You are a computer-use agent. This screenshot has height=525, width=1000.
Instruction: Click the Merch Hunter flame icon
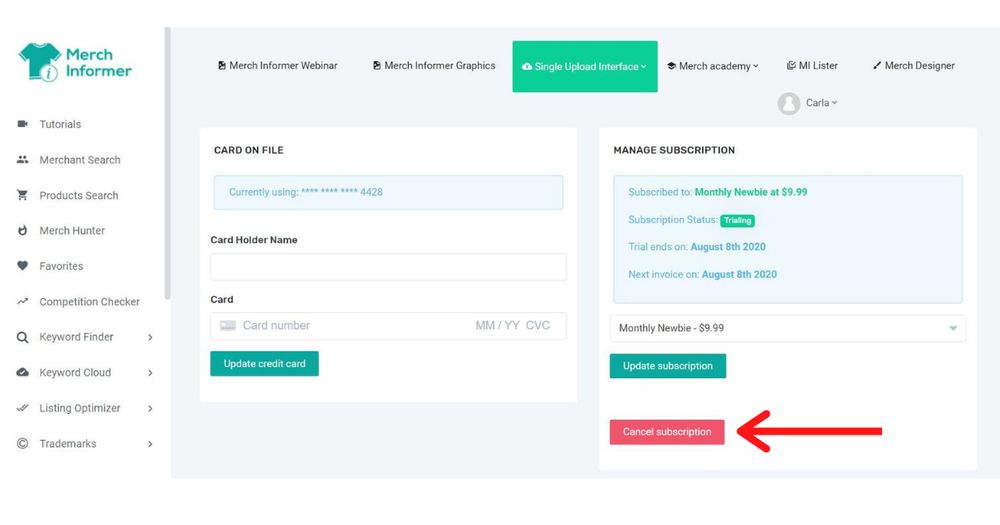pos(22,230)
